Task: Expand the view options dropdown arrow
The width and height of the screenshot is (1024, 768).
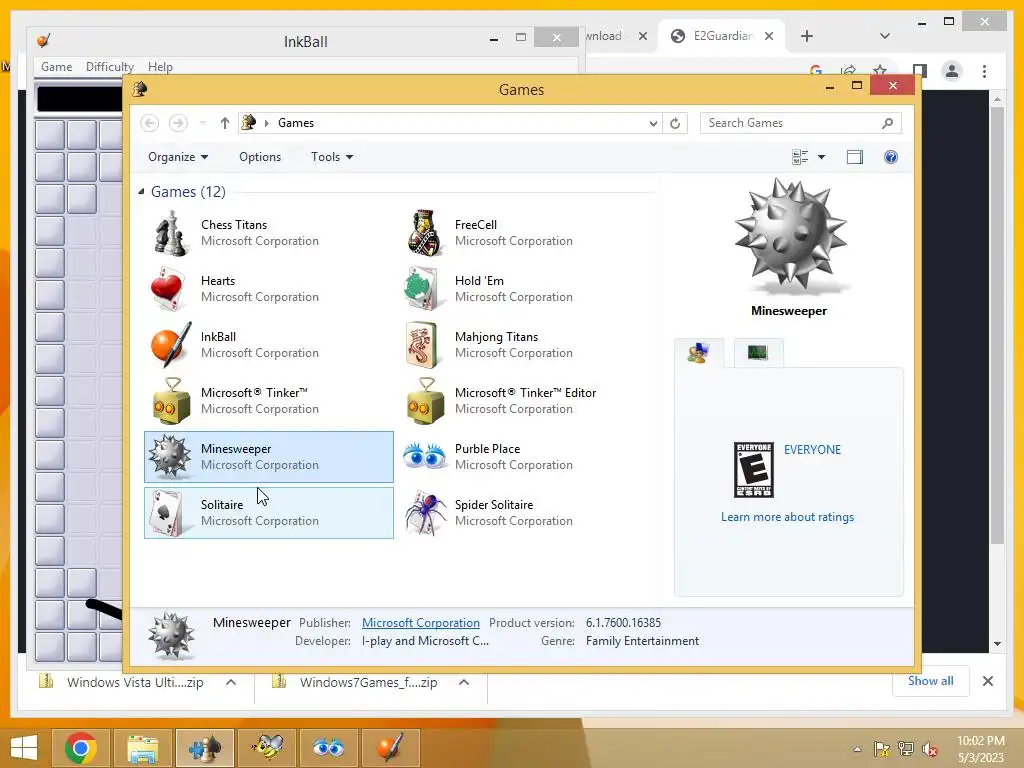Action: [x=822, y=157]
